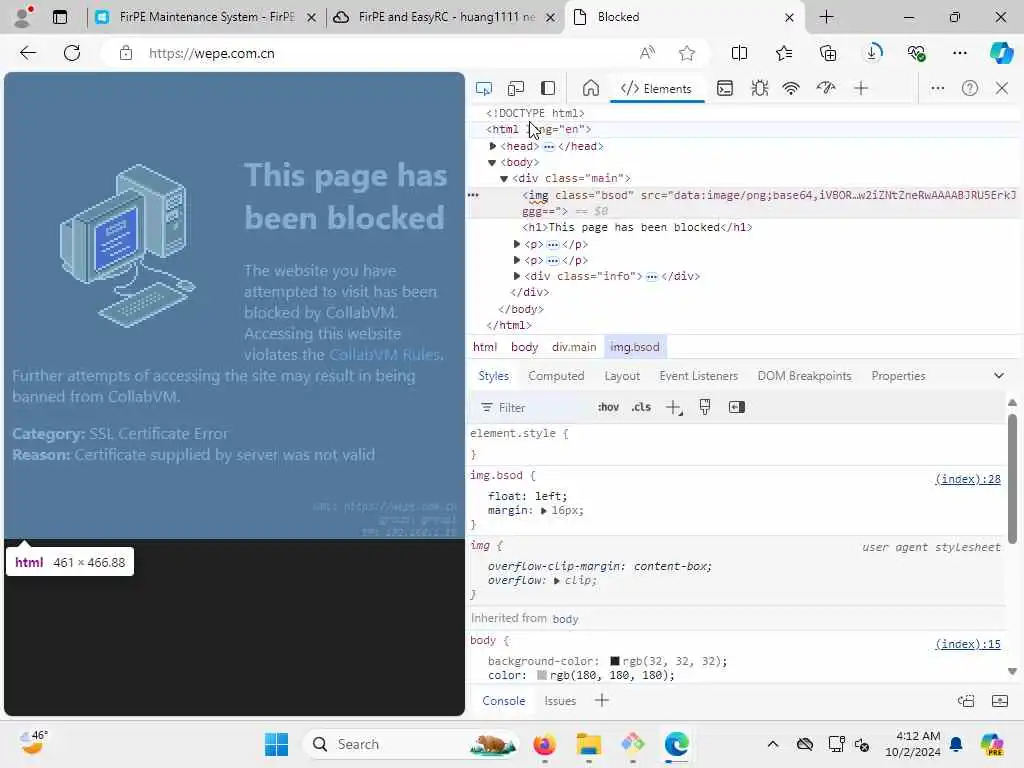Open the Computed tab
This screenshot has width=1024, height=768.
[x=556, y=376]
